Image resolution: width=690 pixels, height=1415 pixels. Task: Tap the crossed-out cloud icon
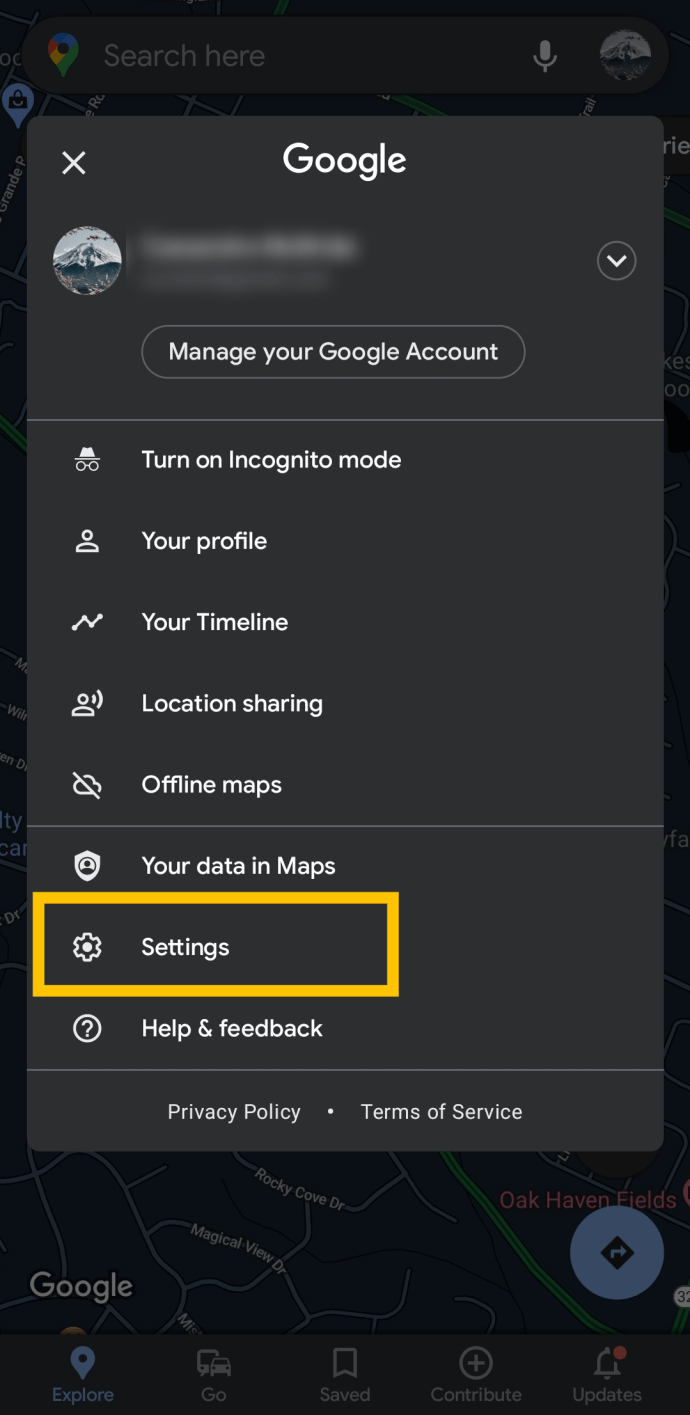tap(87, 785)
